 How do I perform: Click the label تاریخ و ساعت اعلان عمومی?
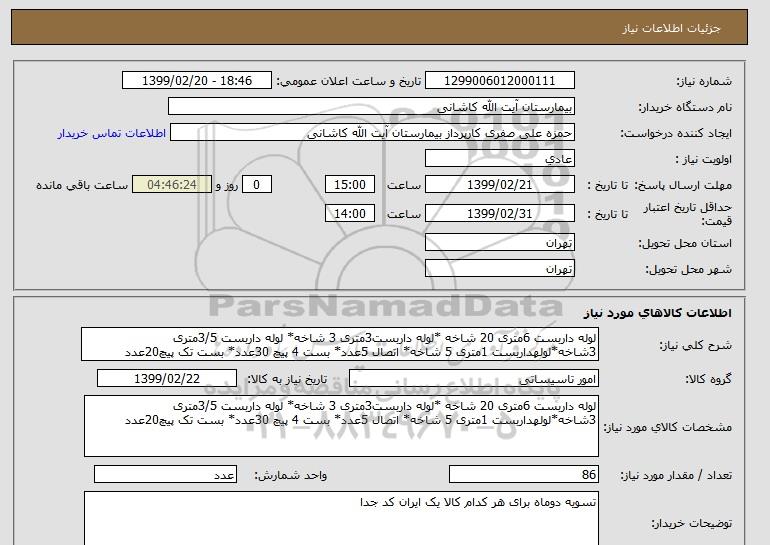(x=349, y=81)
